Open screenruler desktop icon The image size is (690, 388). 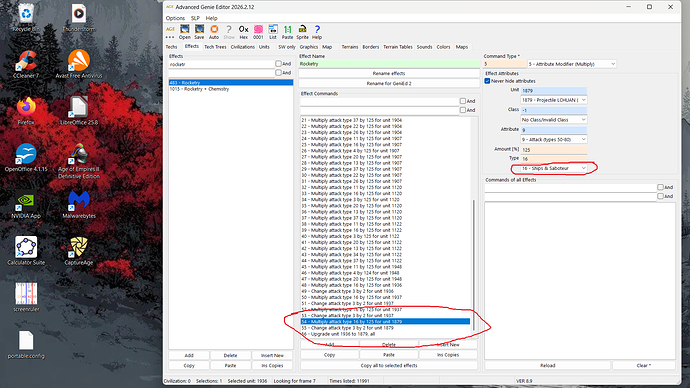coord(26,298)
